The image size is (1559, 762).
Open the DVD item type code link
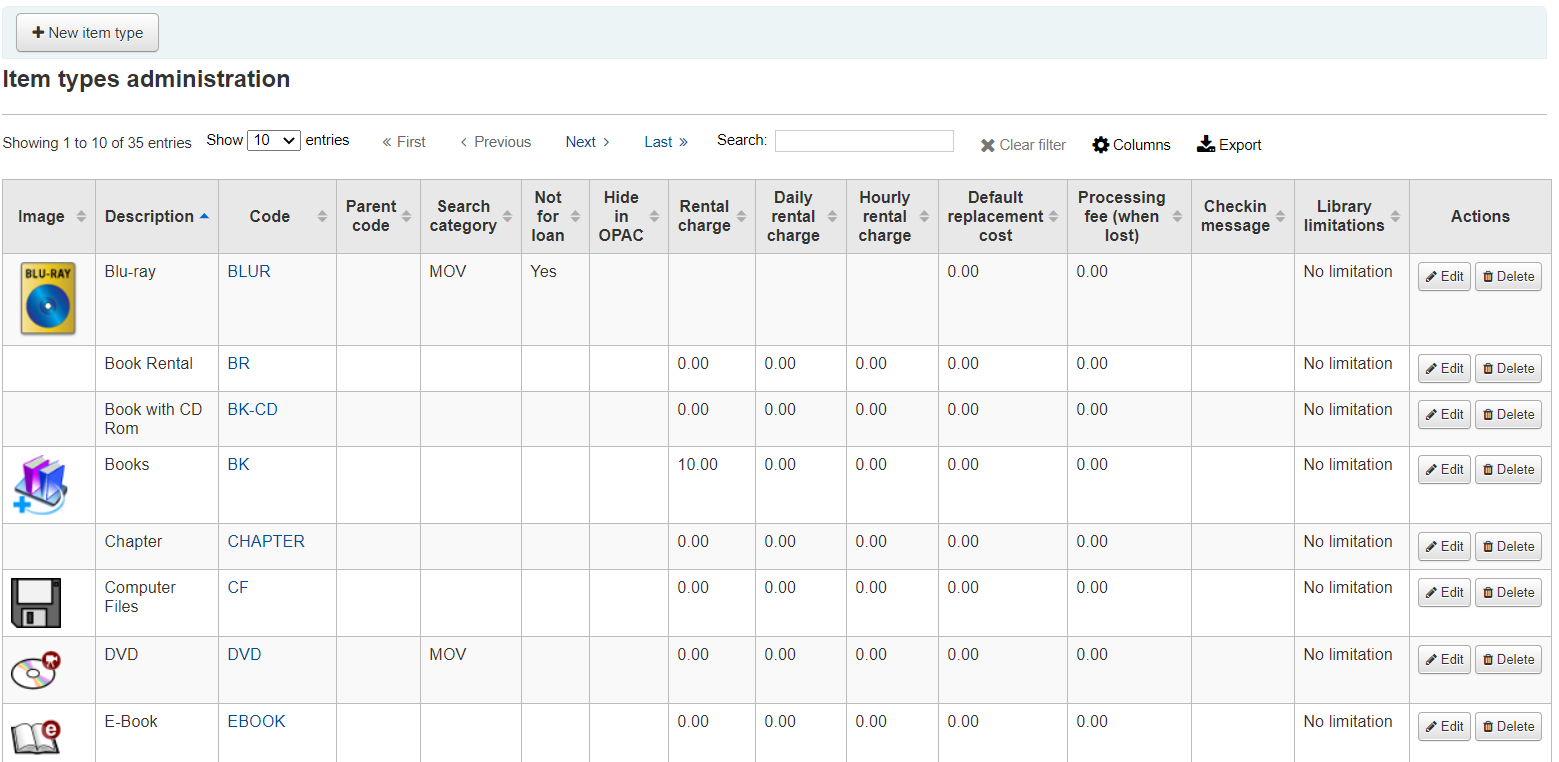[245, 655]
